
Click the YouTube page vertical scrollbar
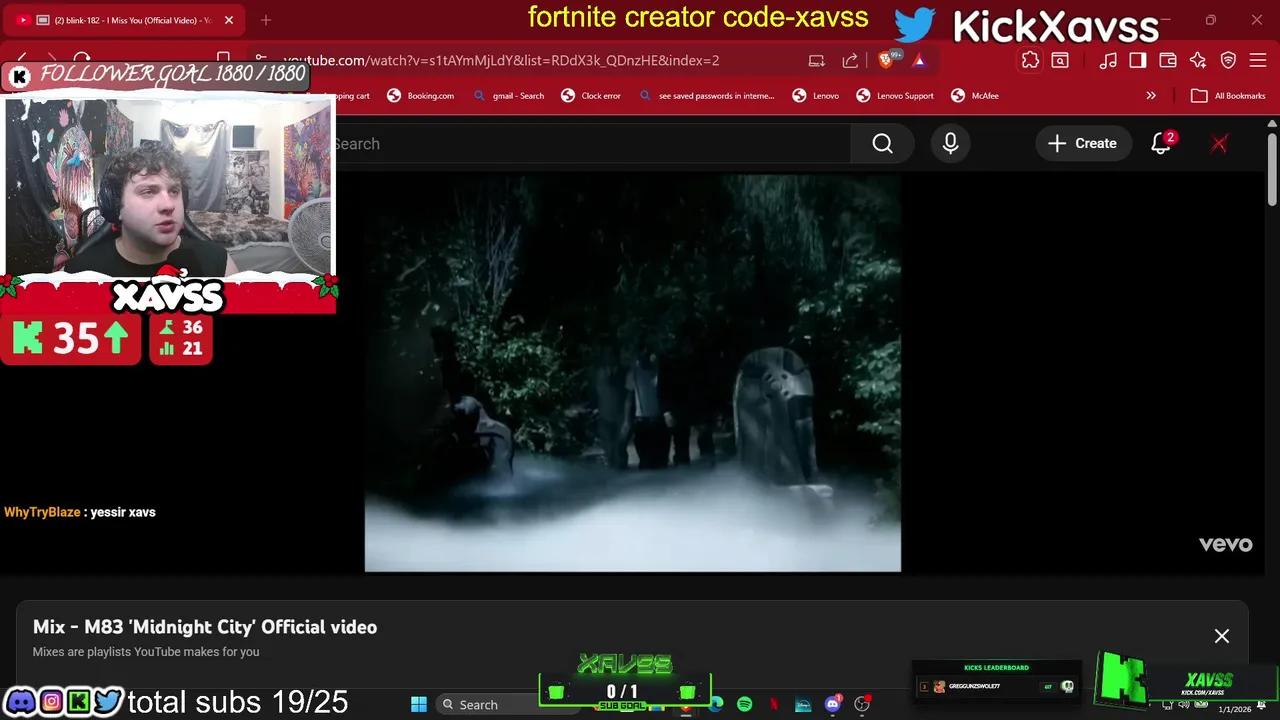click(x=1272, y=170)
